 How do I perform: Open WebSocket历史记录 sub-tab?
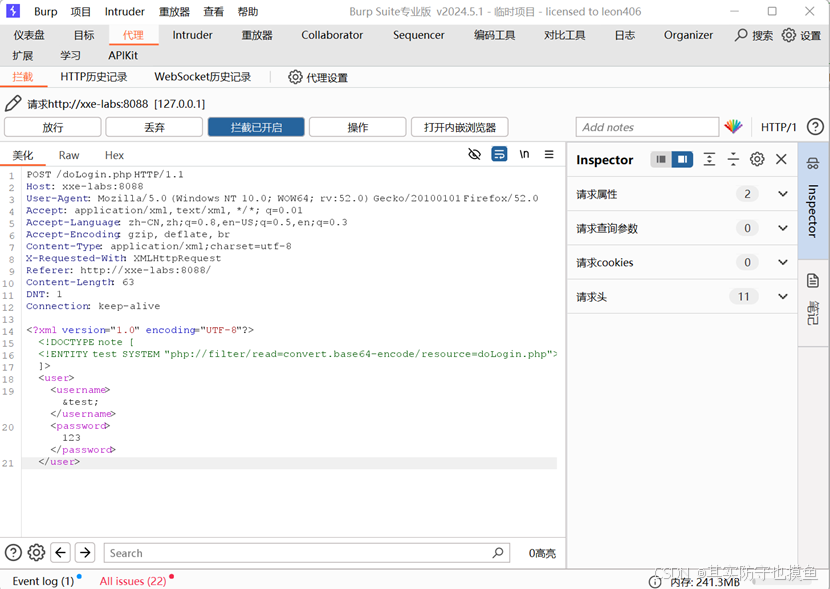point(202,77)
